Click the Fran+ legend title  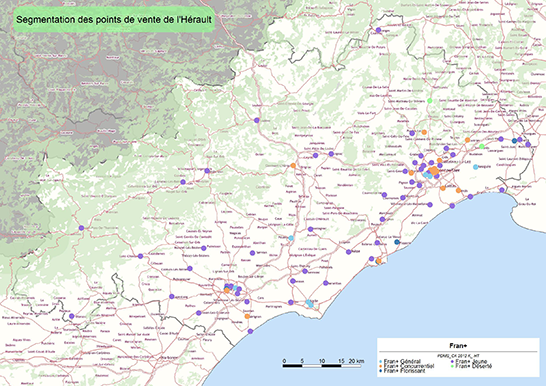coord(458,346)
